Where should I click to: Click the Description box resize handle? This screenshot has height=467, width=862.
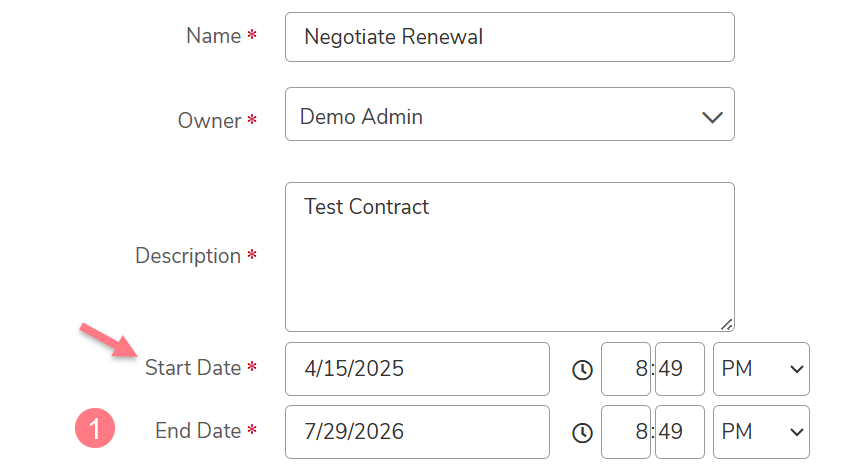726,325
